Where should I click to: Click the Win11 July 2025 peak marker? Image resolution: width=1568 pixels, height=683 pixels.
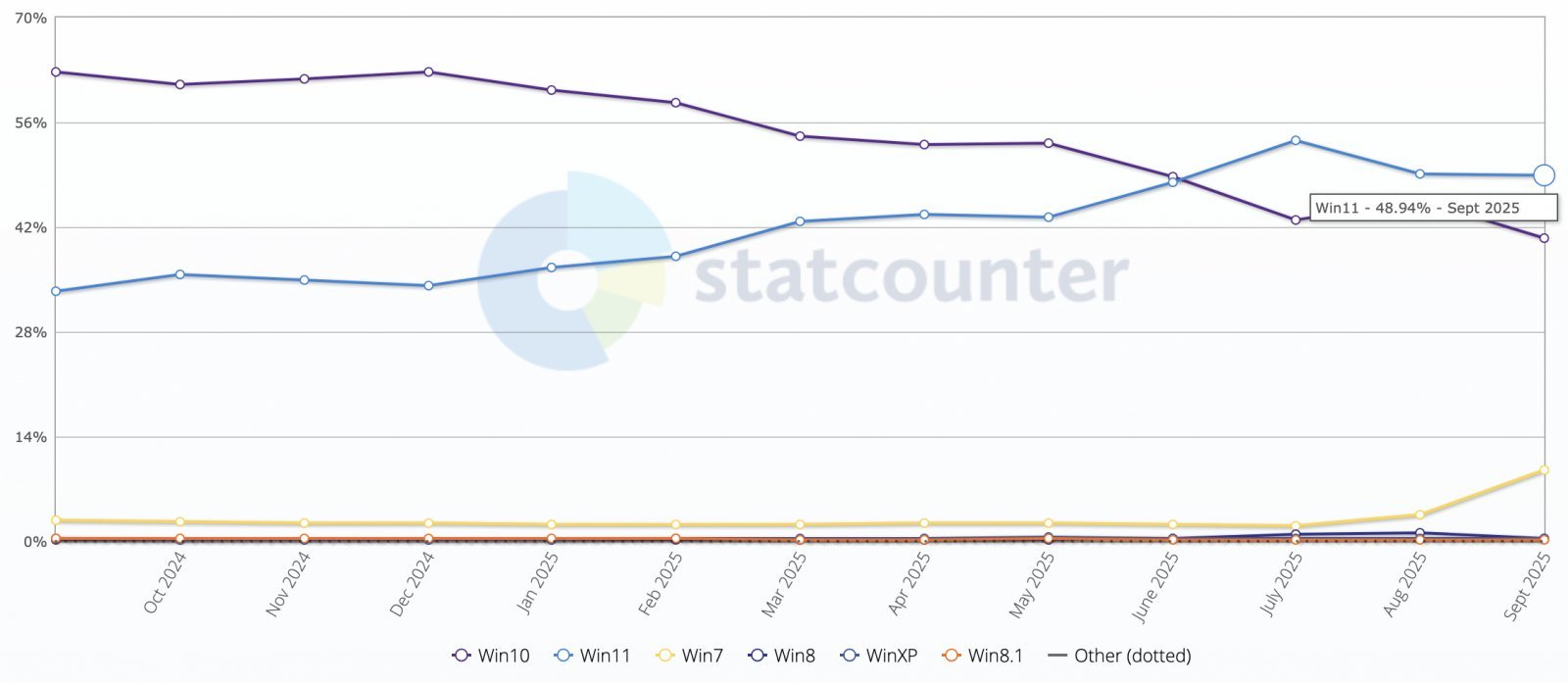[1296, 140]
